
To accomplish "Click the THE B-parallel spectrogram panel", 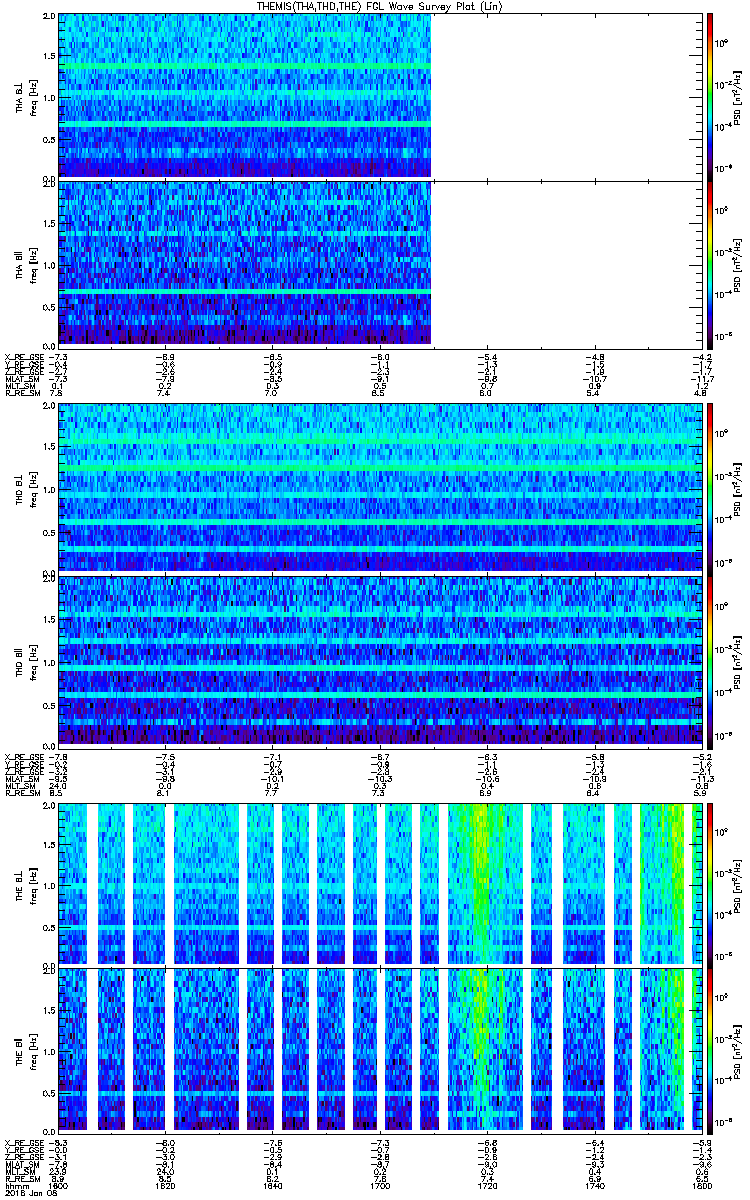I will click(x=378, y=1048).
